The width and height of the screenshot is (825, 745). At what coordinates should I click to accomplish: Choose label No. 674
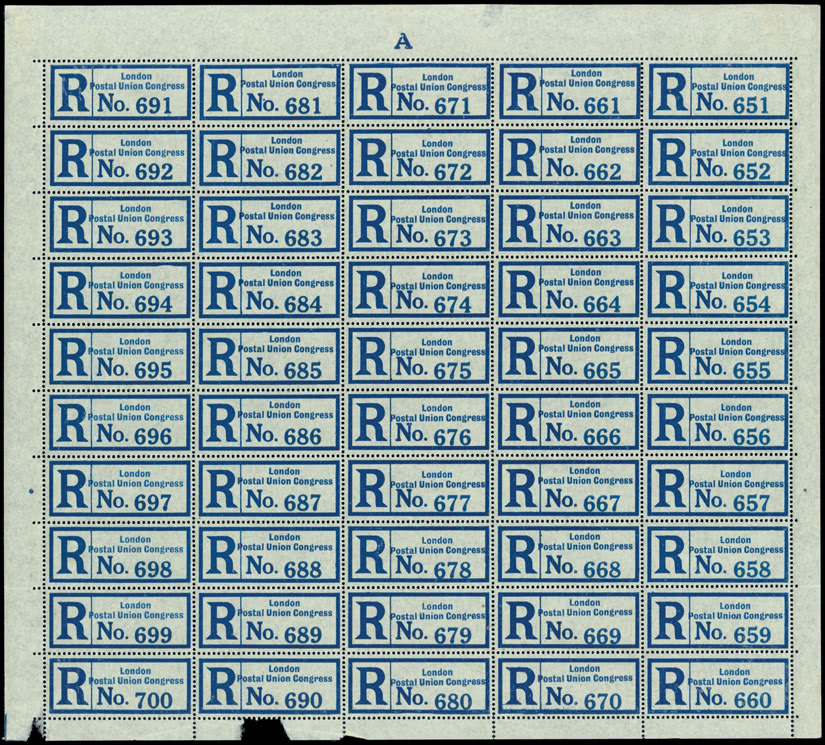pyautogui.click(x=419, y=291)
